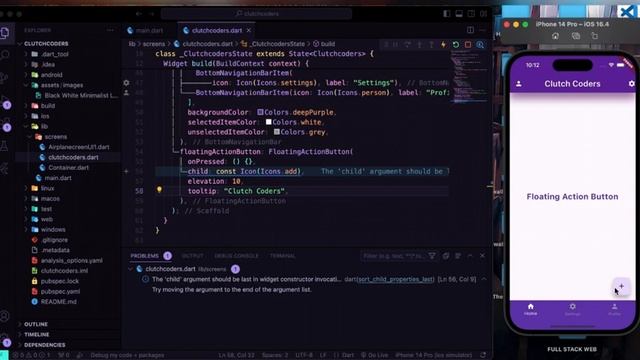The height and width of the screenshot is (360, 640).
Task: Open the Search icon in activity bar
Action: tap(5, 54)
